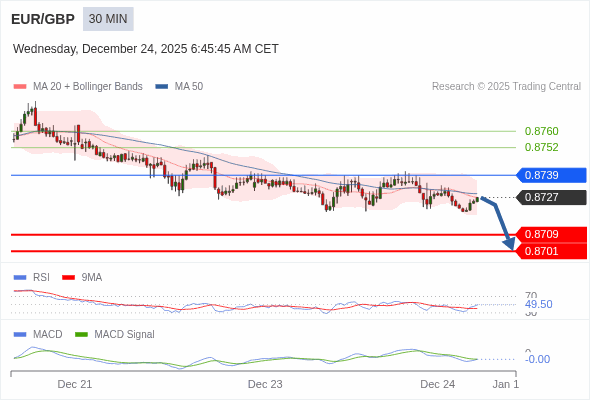The image size is (590, 400).
Task: Click the MACD value -0.00
Action: 537,359
